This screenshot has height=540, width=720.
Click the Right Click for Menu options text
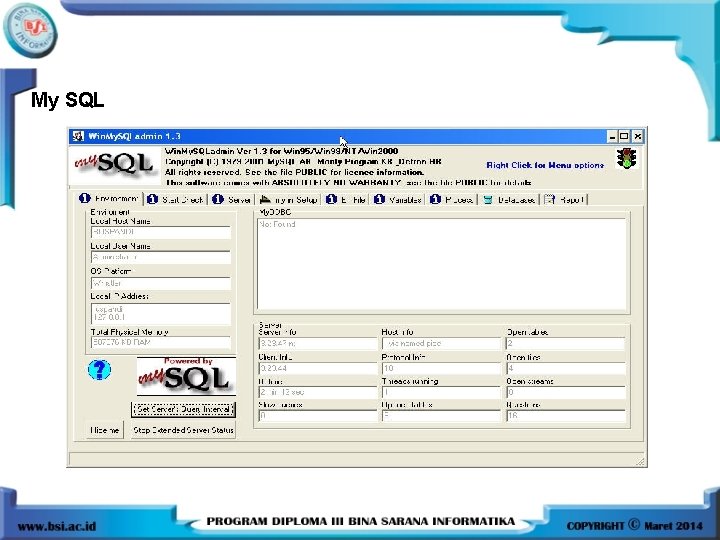[x=545, y=165]
